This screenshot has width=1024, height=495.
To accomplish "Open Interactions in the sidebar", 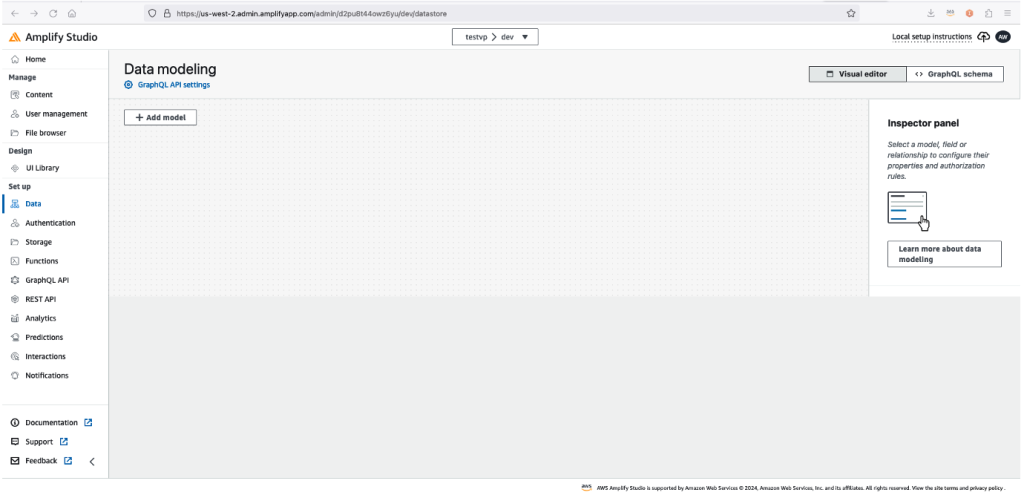I will [46, 357].
